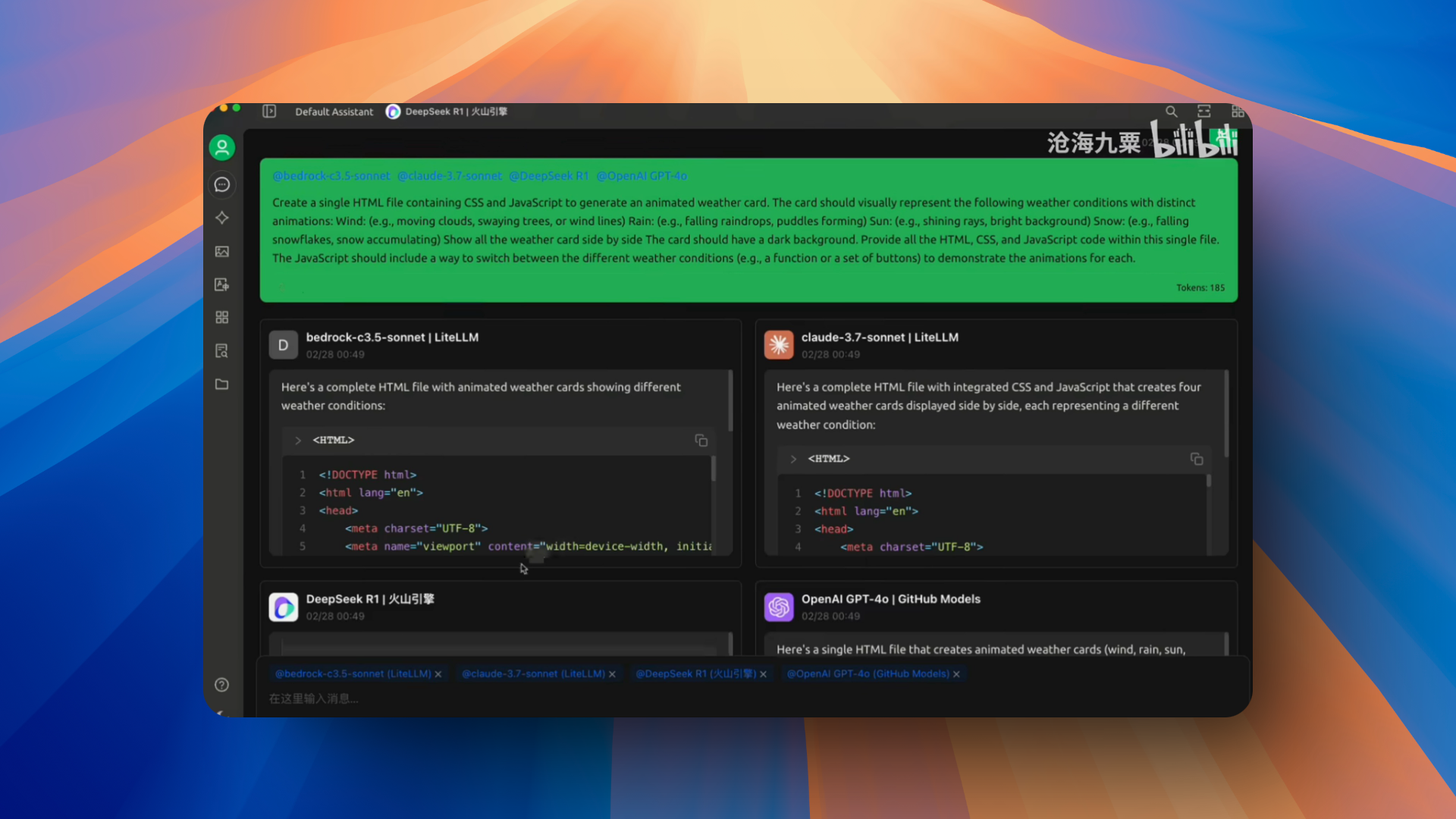Click the Default Assistant tab label
This screenshot has width=1456, height=819.
click(x=334, y=111)
